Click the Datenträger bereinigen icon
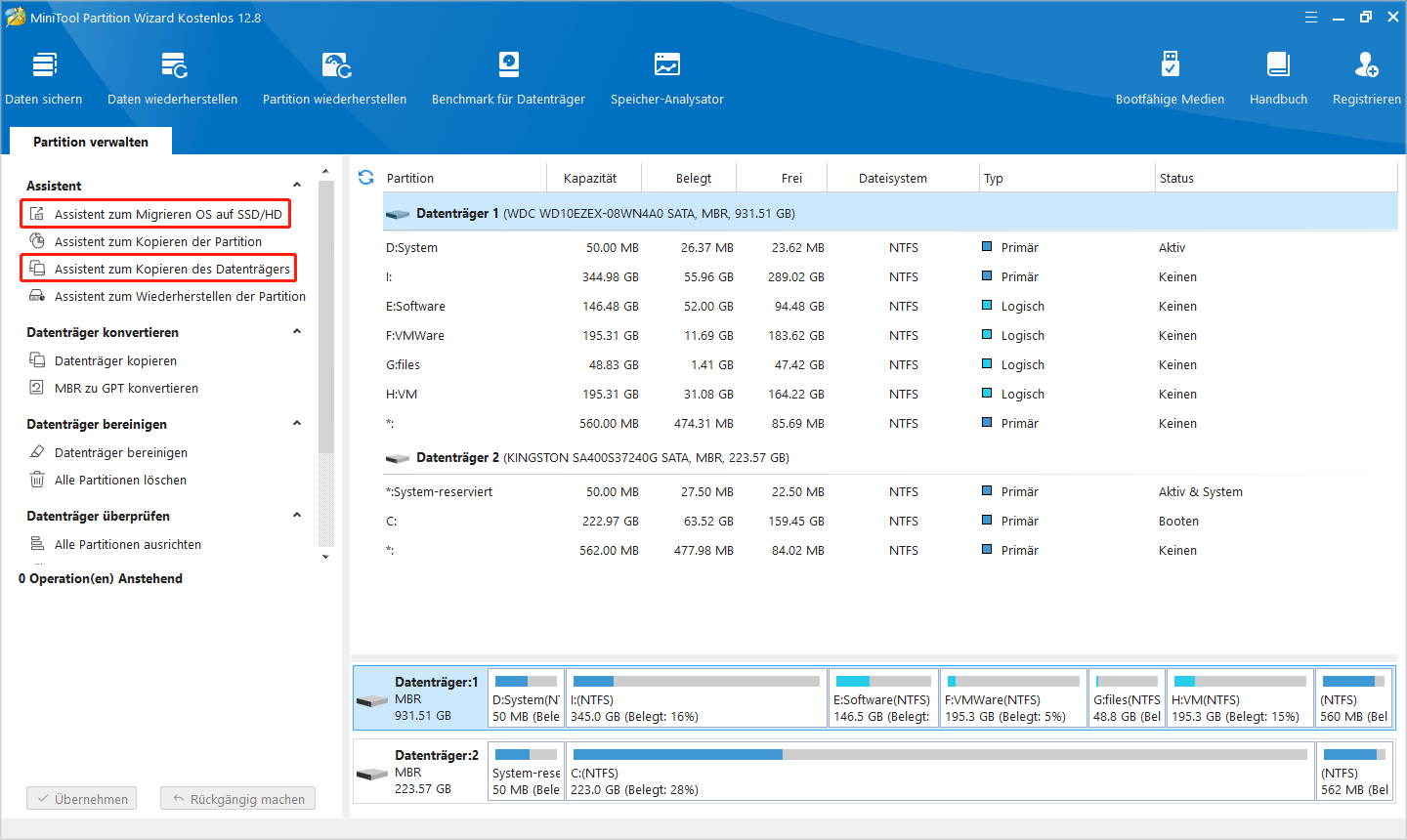Screen dimensions: 1407x840 (x=37, y=452)
